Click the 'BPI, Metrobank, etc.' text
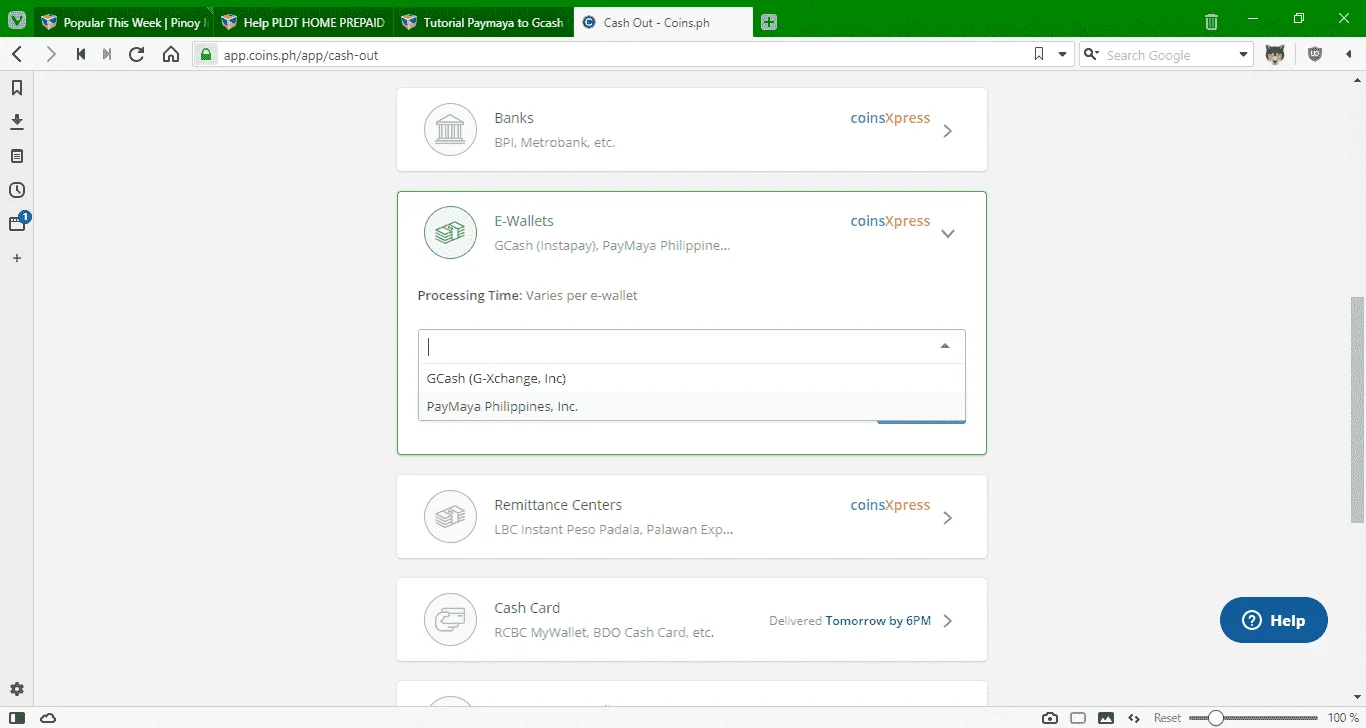1366x728 pixels. (x=555, y=142)
